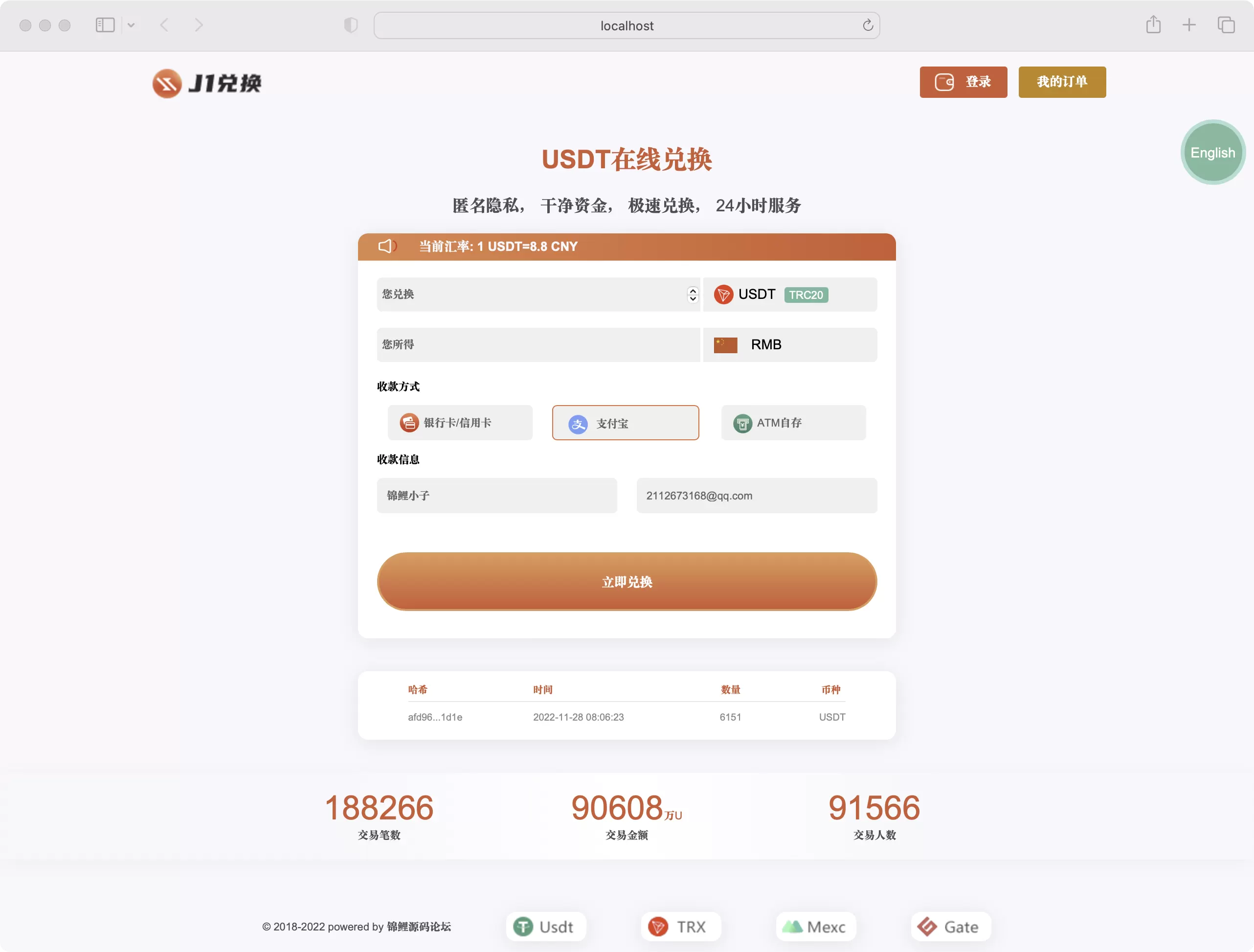Focus the 2112673168@qq.com account field
Image resolution: width=1254 pixels, height=952 pixels.
click(756, 496)
